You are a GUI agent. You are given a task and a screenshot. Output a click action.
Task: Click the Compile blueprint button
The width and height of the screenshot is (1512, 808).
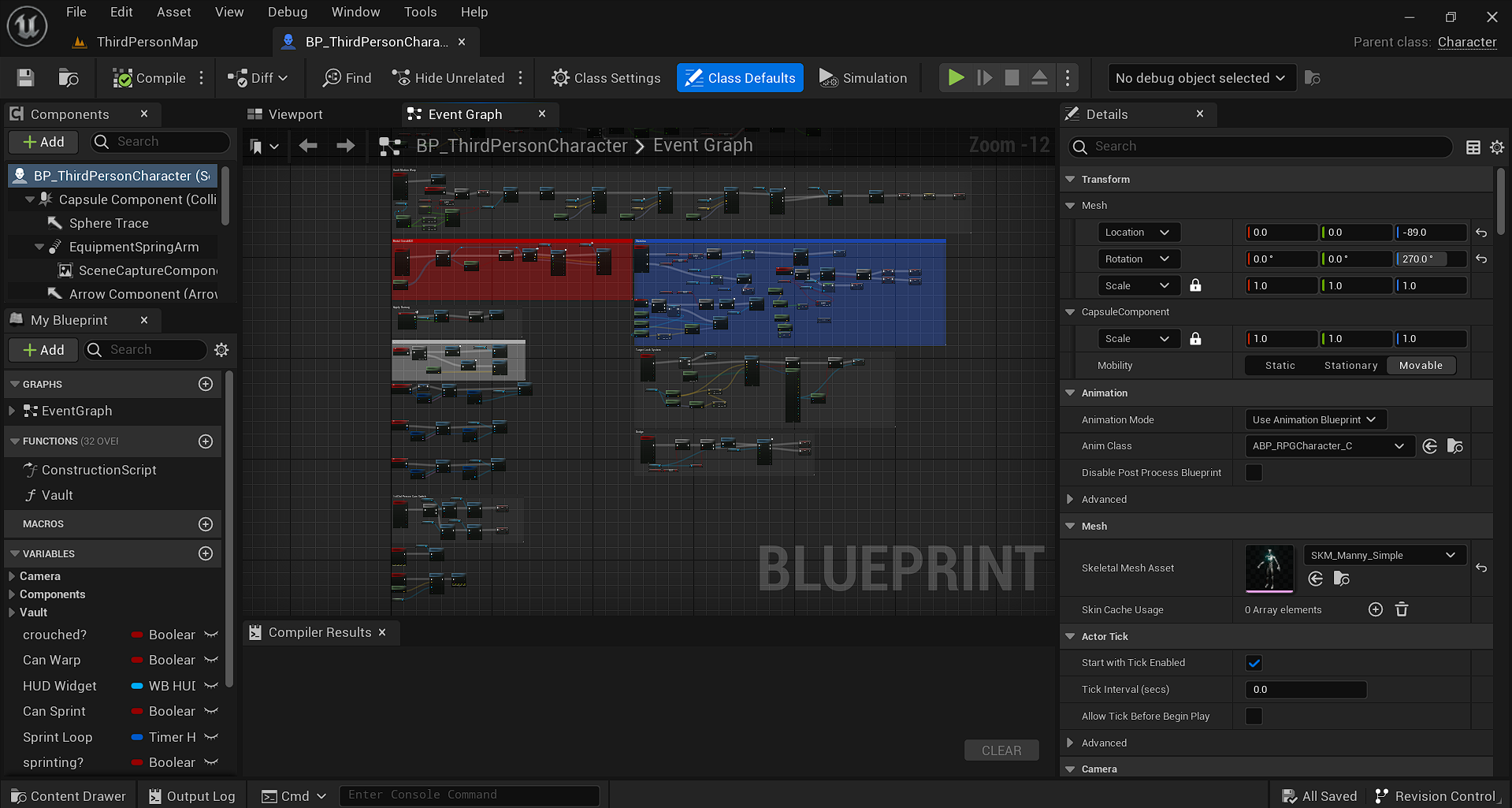(149, 78)
